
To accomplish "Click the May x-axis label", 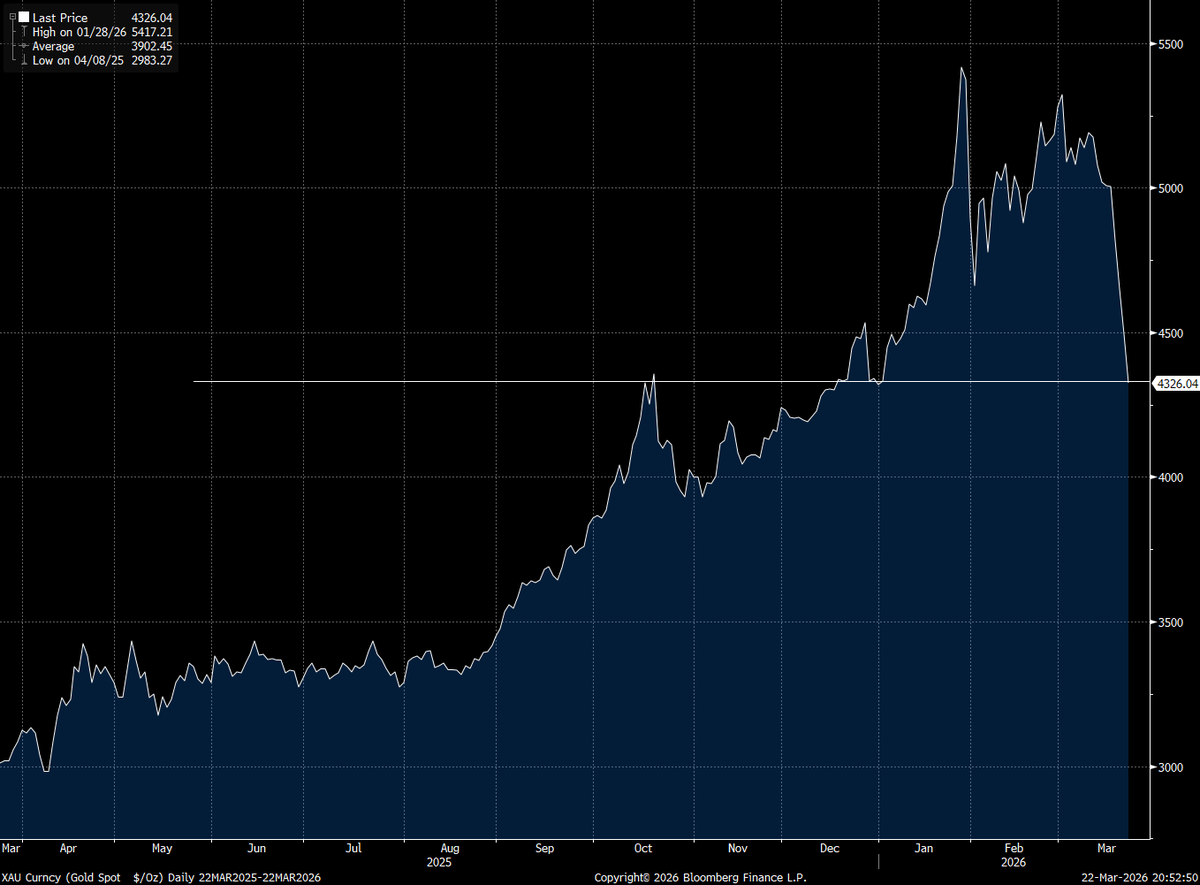I will 162,848.
